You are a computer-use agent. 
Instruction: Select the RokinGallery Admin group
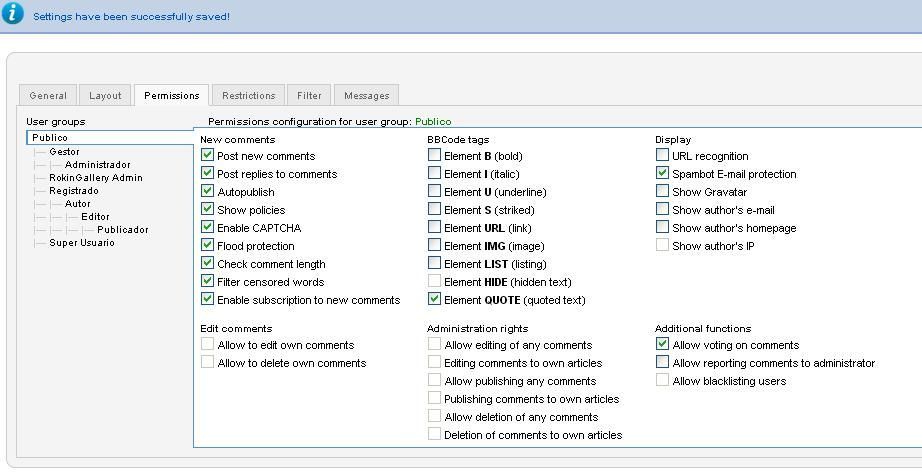pos(96,178)
